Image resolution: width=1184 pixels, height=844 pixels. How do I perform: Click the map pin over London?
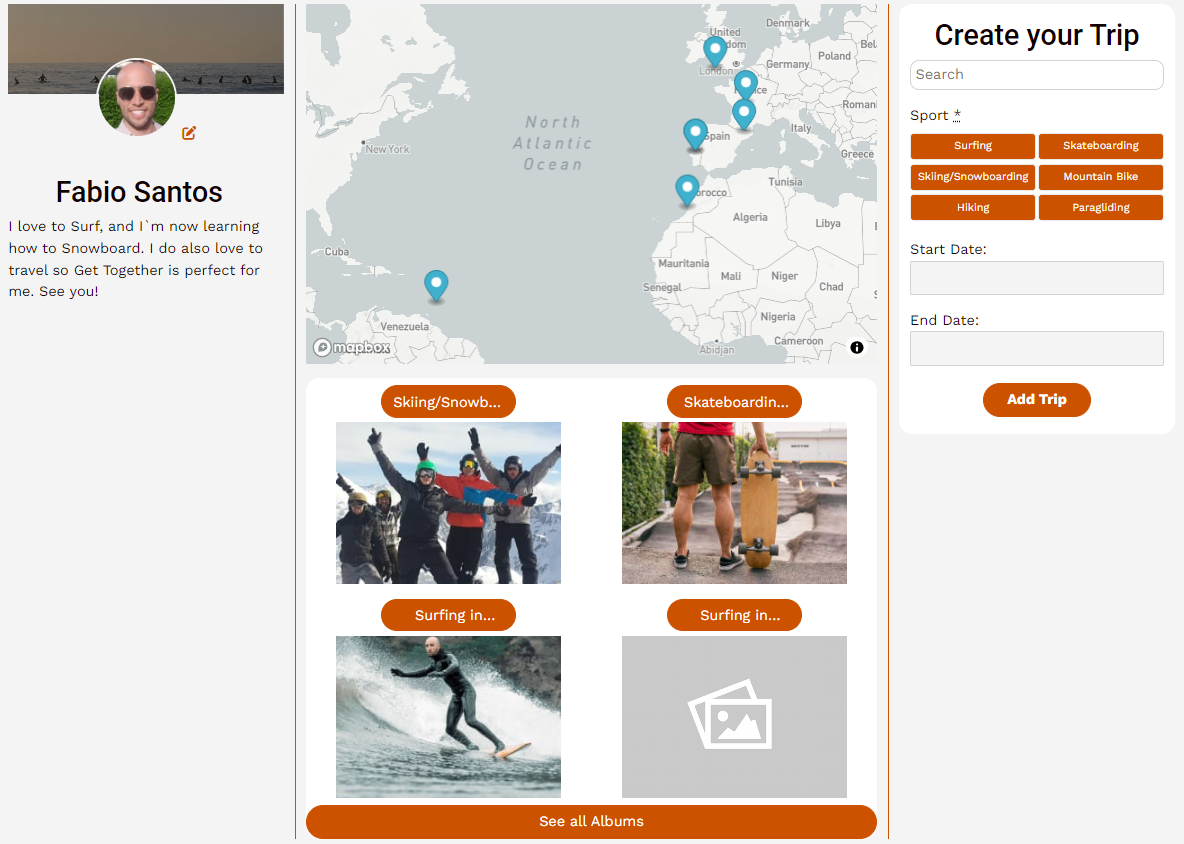tap(714, 50)
